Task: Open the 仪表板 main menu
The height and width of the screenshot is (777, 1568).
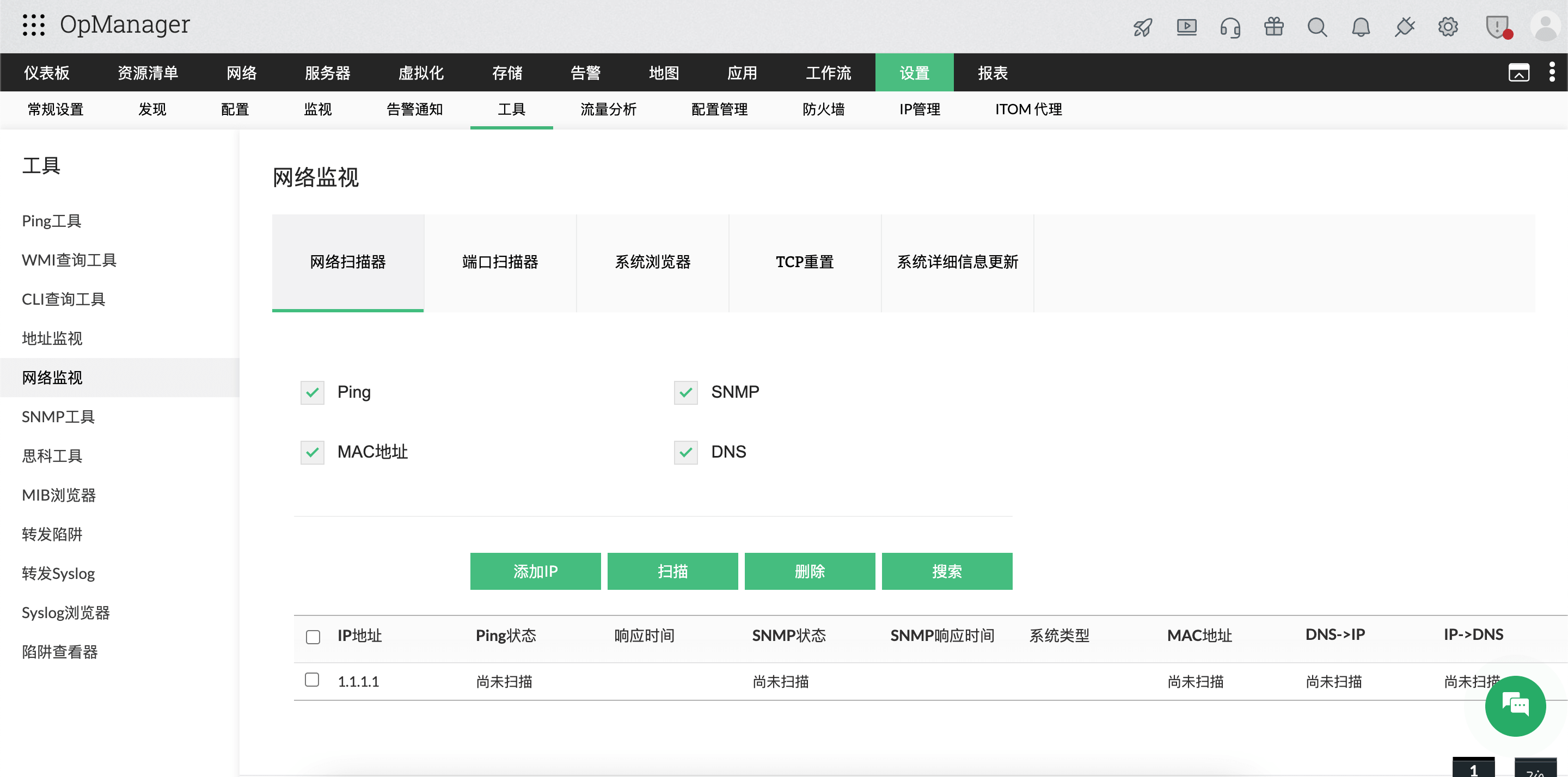Action: [x=47, y=72]
